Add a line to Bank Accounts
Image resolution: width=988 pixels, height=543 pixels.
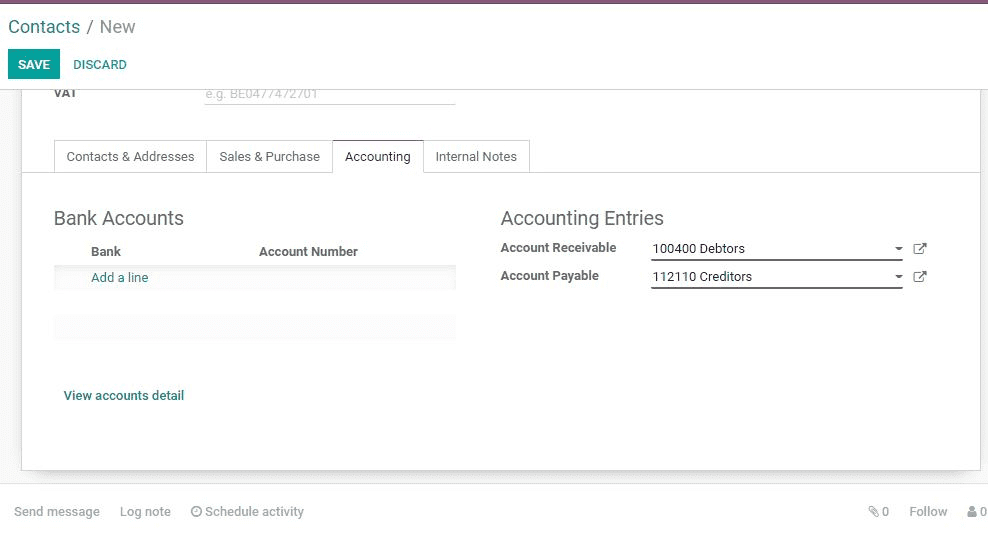[120, 277]
